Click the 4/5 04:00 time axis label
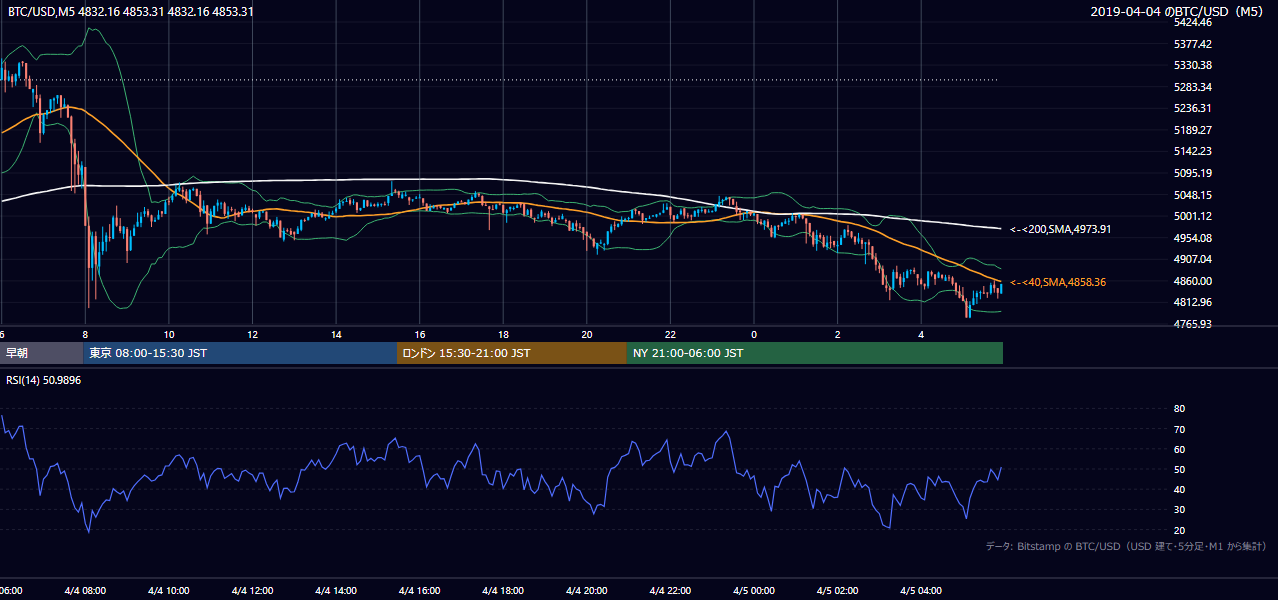The width and height of the screenshot is (1278, 600). tap(922, 591)
